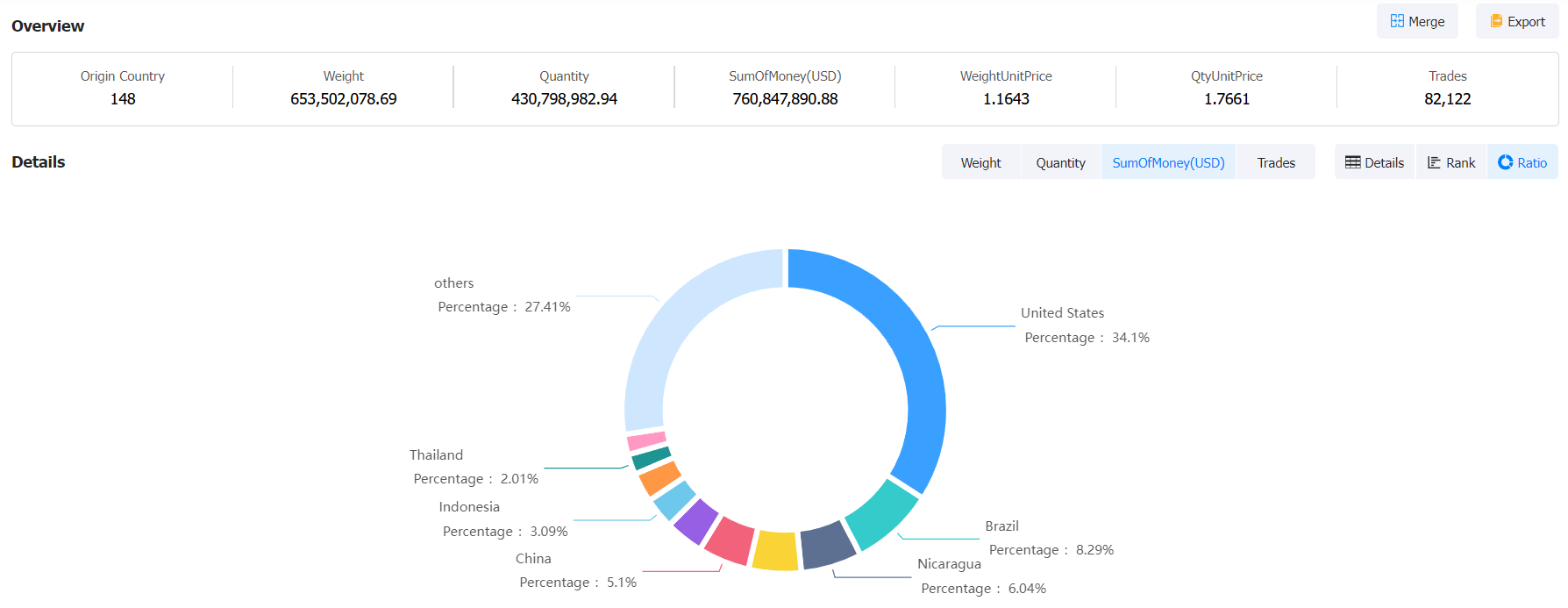The height and width of the screenshot is (608, 1568).
Task: Click the orange donut chart segment
Action: [659, 478]
